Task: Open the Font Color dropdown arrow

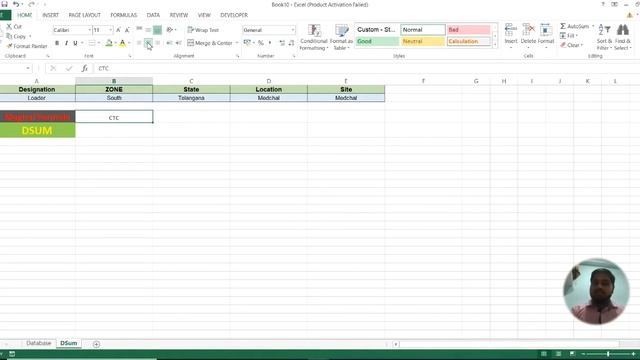Action: (x=129, y=43)
